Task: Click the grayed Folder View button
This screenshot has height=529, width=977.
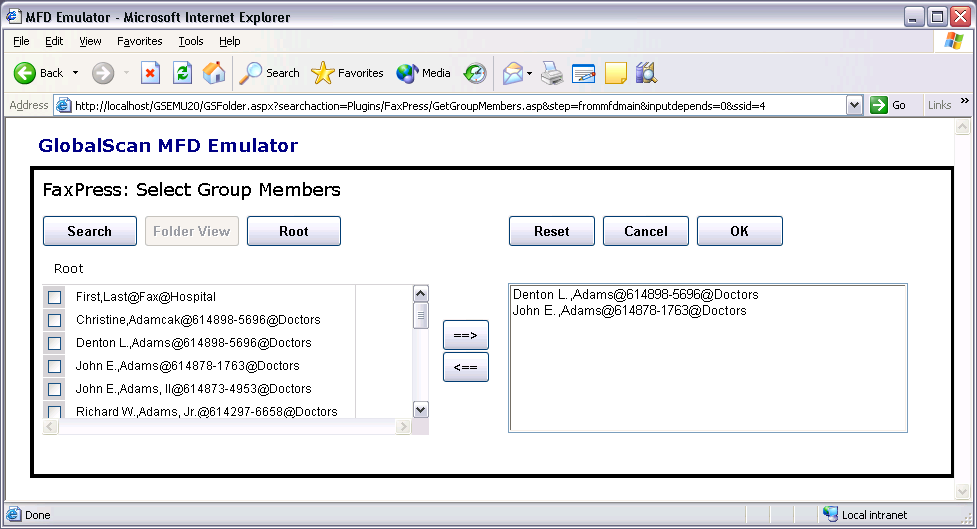Action: point(192,231)
